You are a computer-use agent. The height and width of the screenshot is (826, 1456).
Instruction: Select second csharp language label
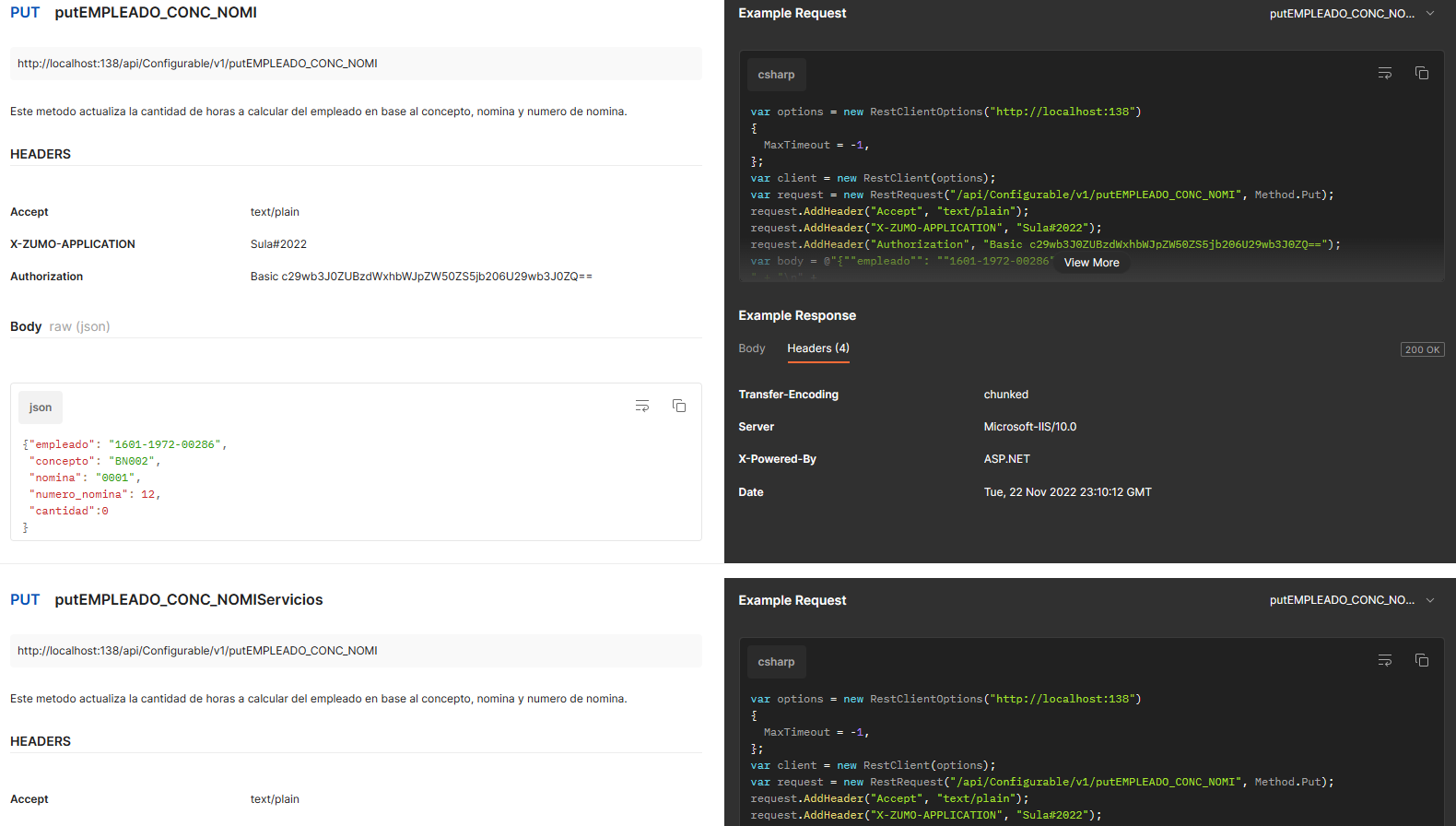point(776,662)
